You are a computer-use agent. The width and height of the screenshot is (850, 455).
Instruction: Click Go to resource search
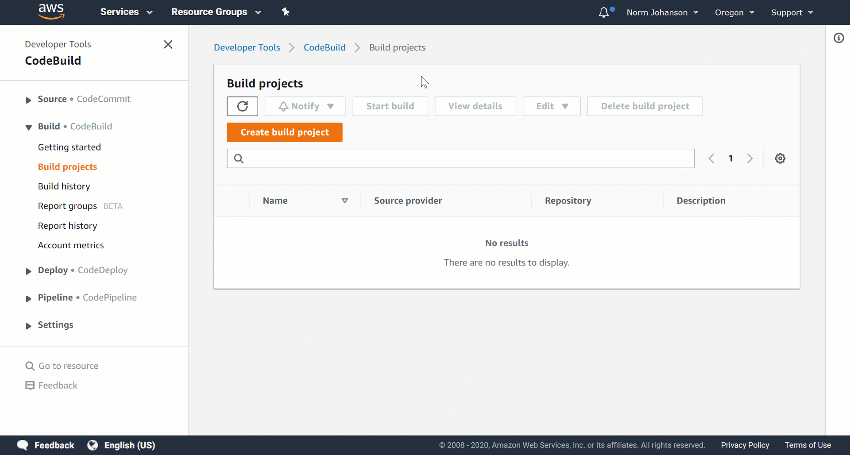click(x=62, y=366)
